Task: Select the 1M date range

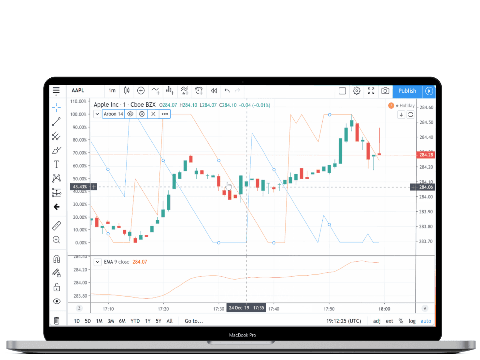Action: tap(99, 321)
